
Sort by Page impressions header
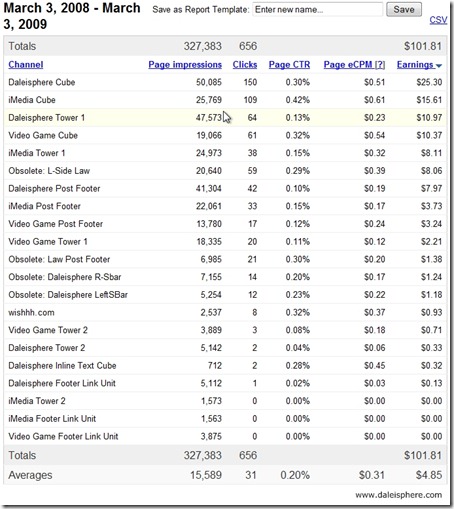coord(185,65)
